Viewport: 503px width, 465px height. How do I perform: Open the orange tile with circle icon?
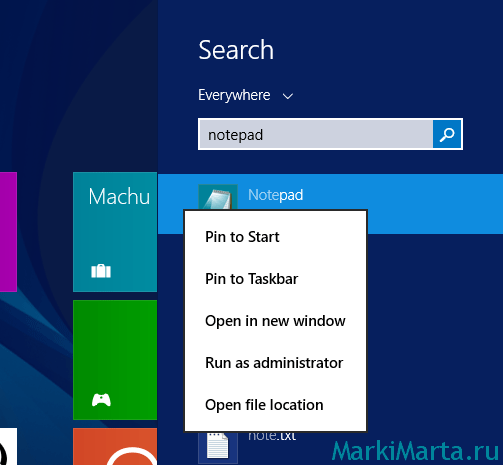pyautogui.click(x=115, y=446)
